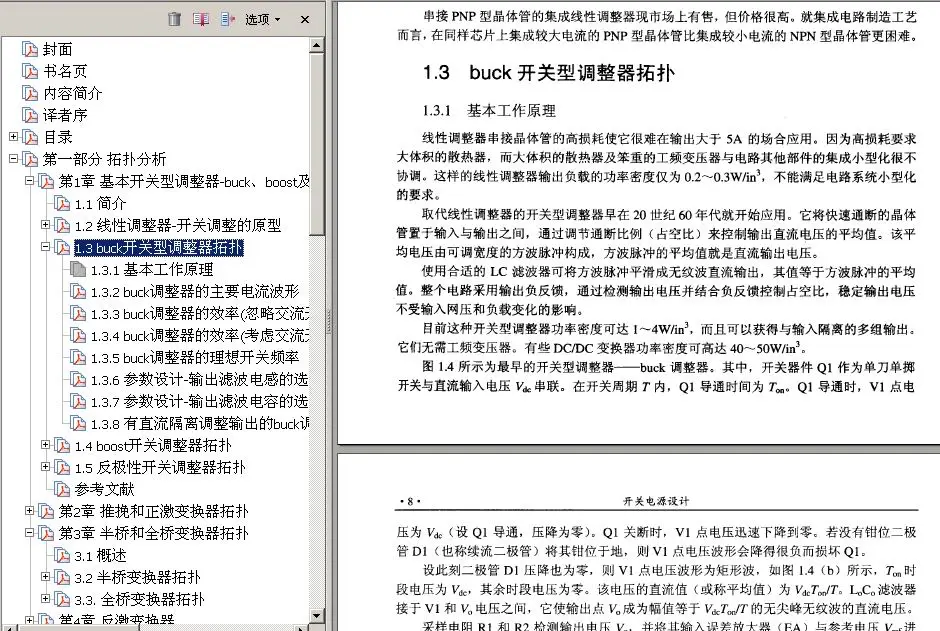Viewport: 940px width, 631px height.
Task: Click the PDF icon beside 参考文献
Action: [62, 490]
